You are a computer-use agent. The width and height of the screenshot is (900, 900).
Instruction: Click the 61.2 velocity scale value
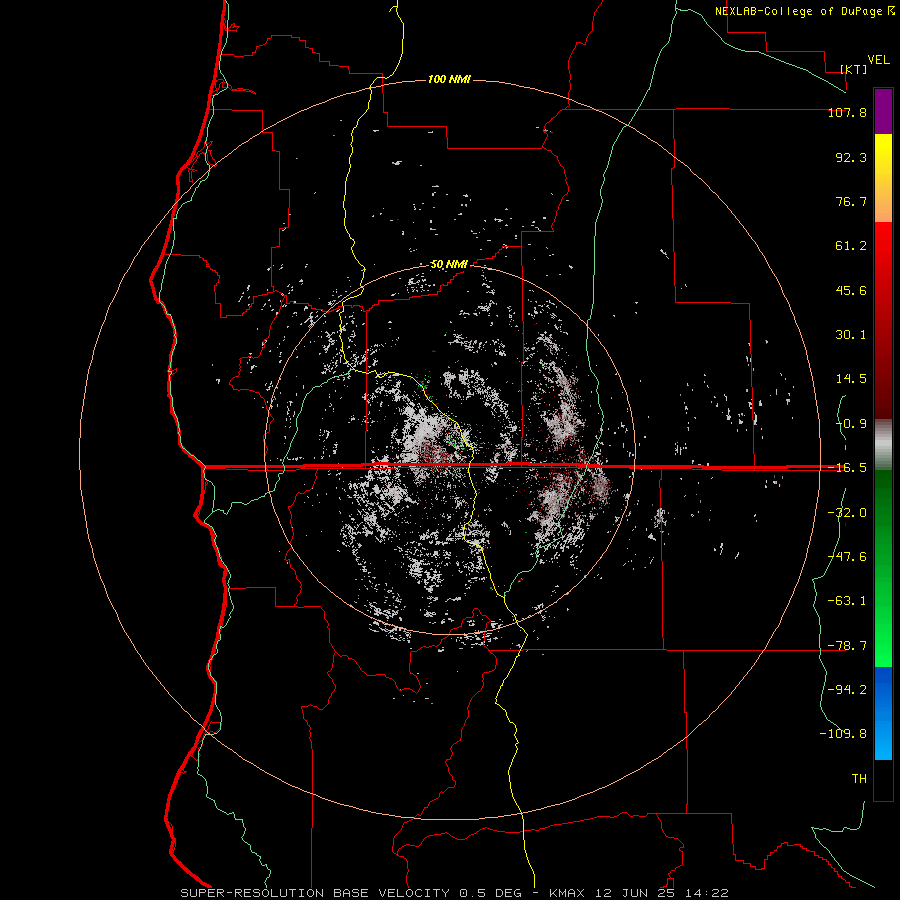click(x=851, y=246)
